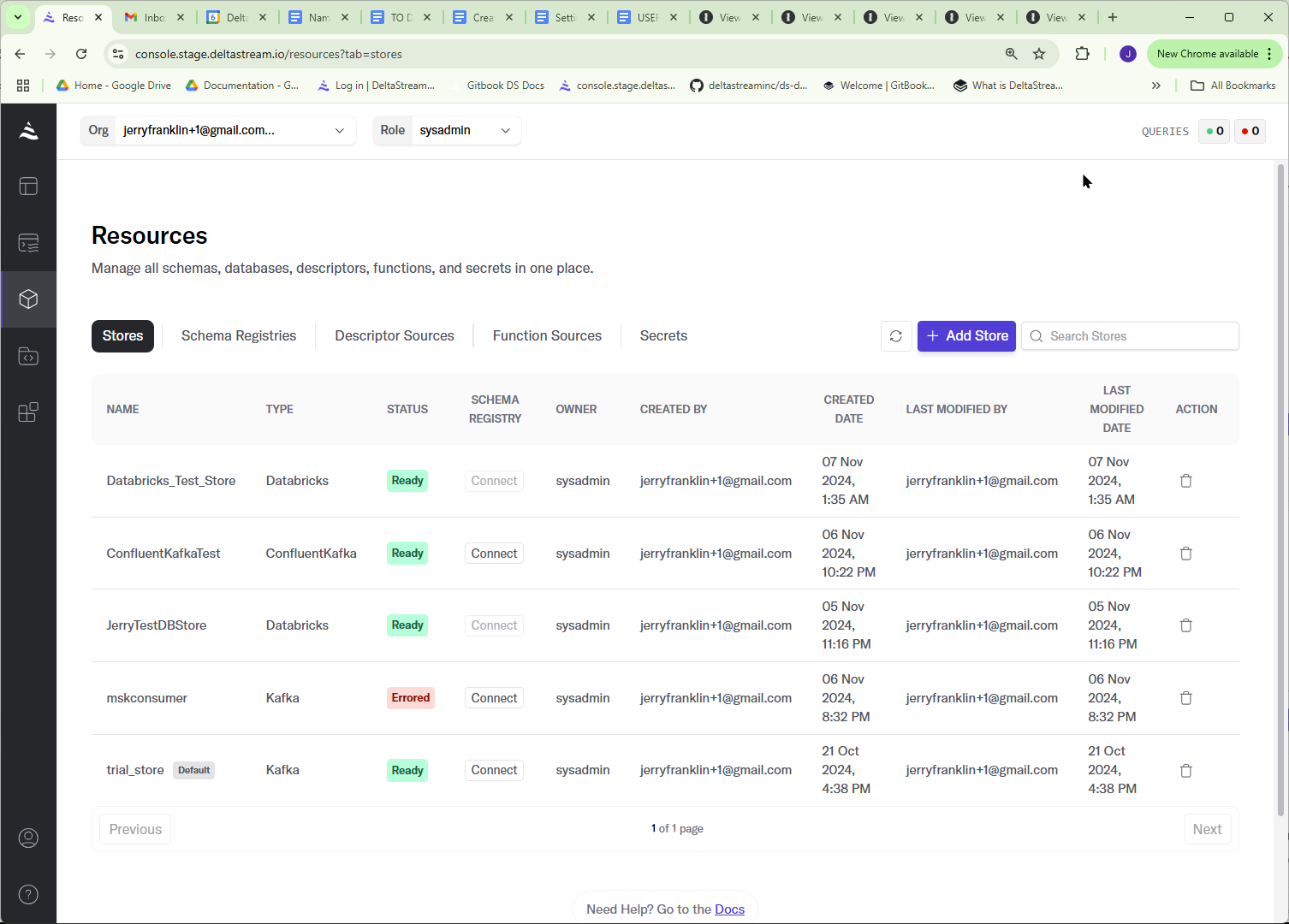Image resolution: width=1289 pixels, height=924 pixels.
Task: Open the Chrome profile avatar J
Action: click(1128, 54)
